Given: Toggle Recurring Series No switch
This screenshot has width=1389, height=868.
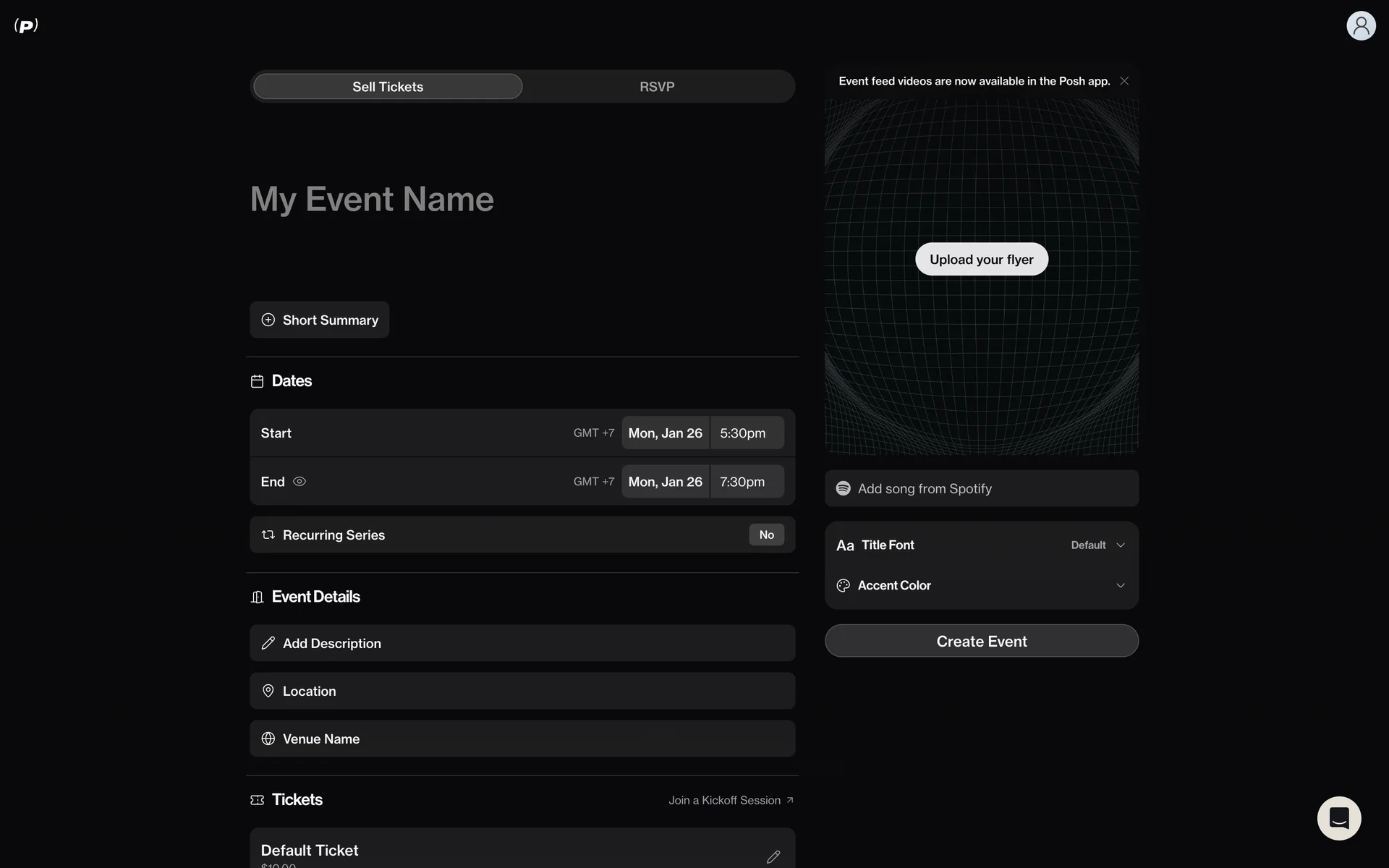Looking at the screenshot, I should click(x=766, y=535).
